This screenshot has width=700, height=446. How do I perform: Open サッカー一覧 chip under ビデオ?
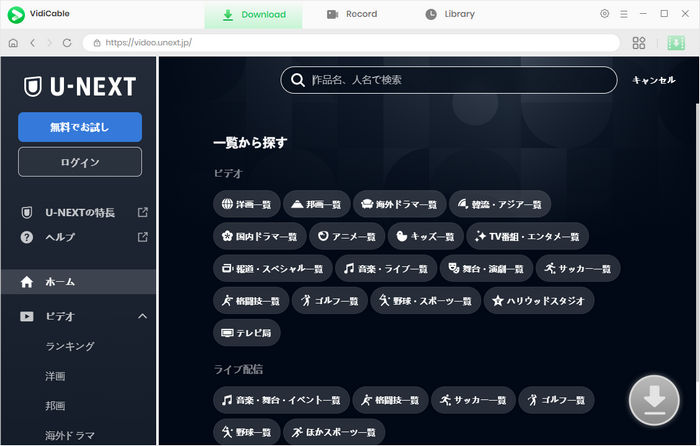click(578, 269)
